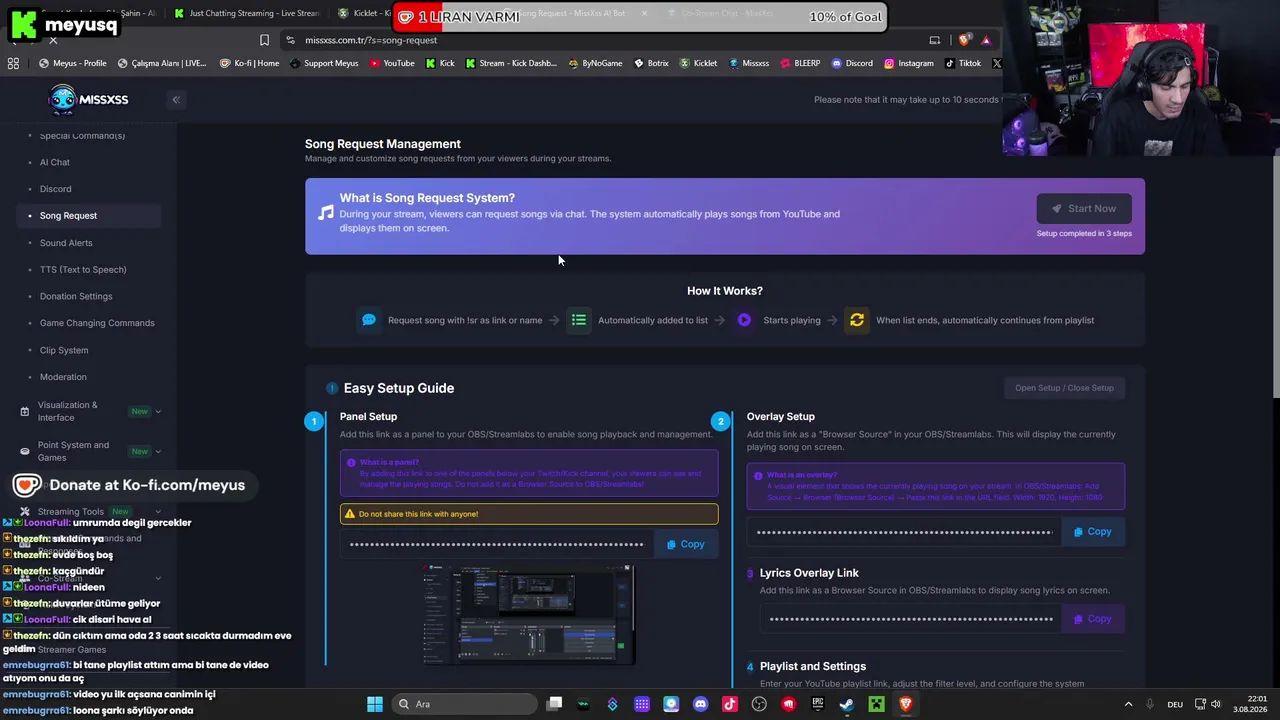Toggle Open Setup / Close Setup guide
1280x720 pixels.
(x=1064, y=388)
